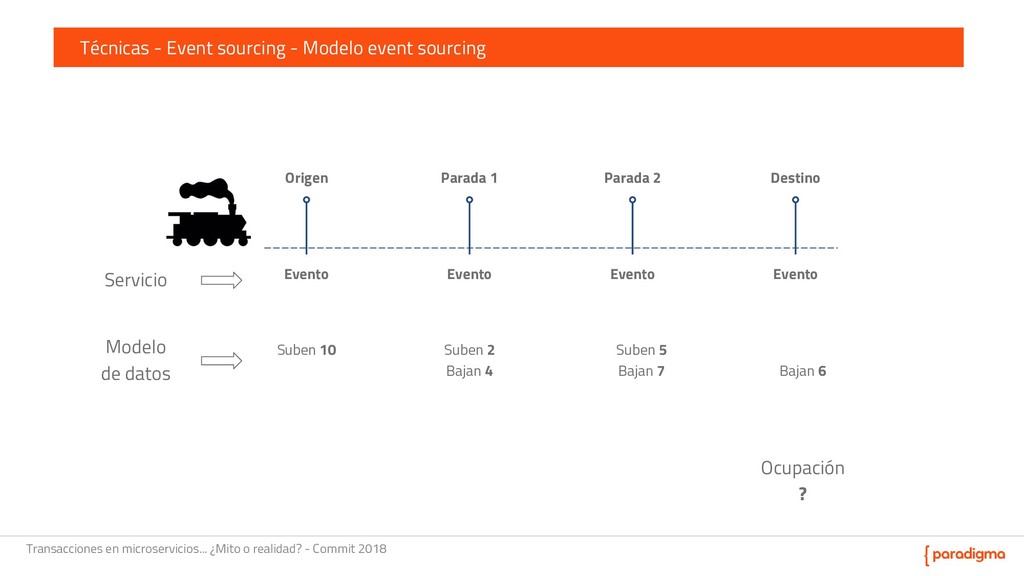This screenshot has width=1024, height=576.
Task: Click the arrow next to Servicio
Action: (221, 281)
